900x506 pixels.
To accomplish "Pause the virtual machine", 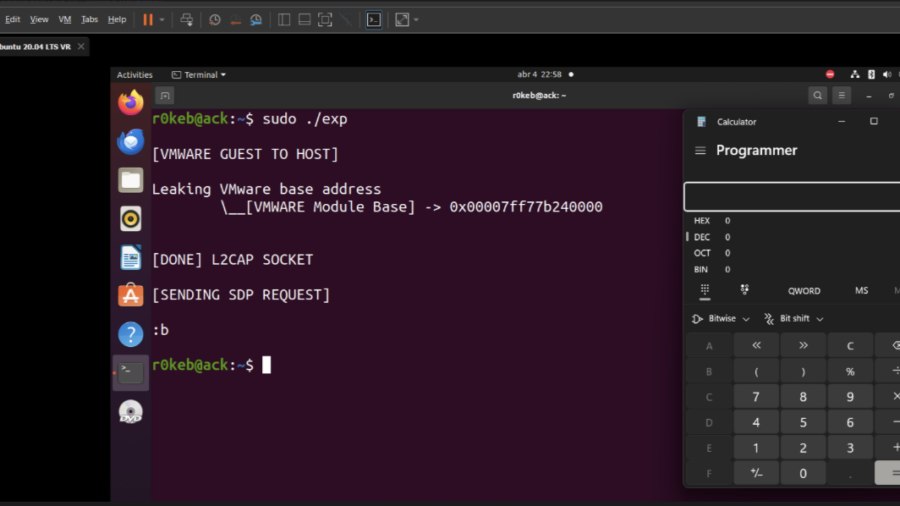I will coord(148,20).
